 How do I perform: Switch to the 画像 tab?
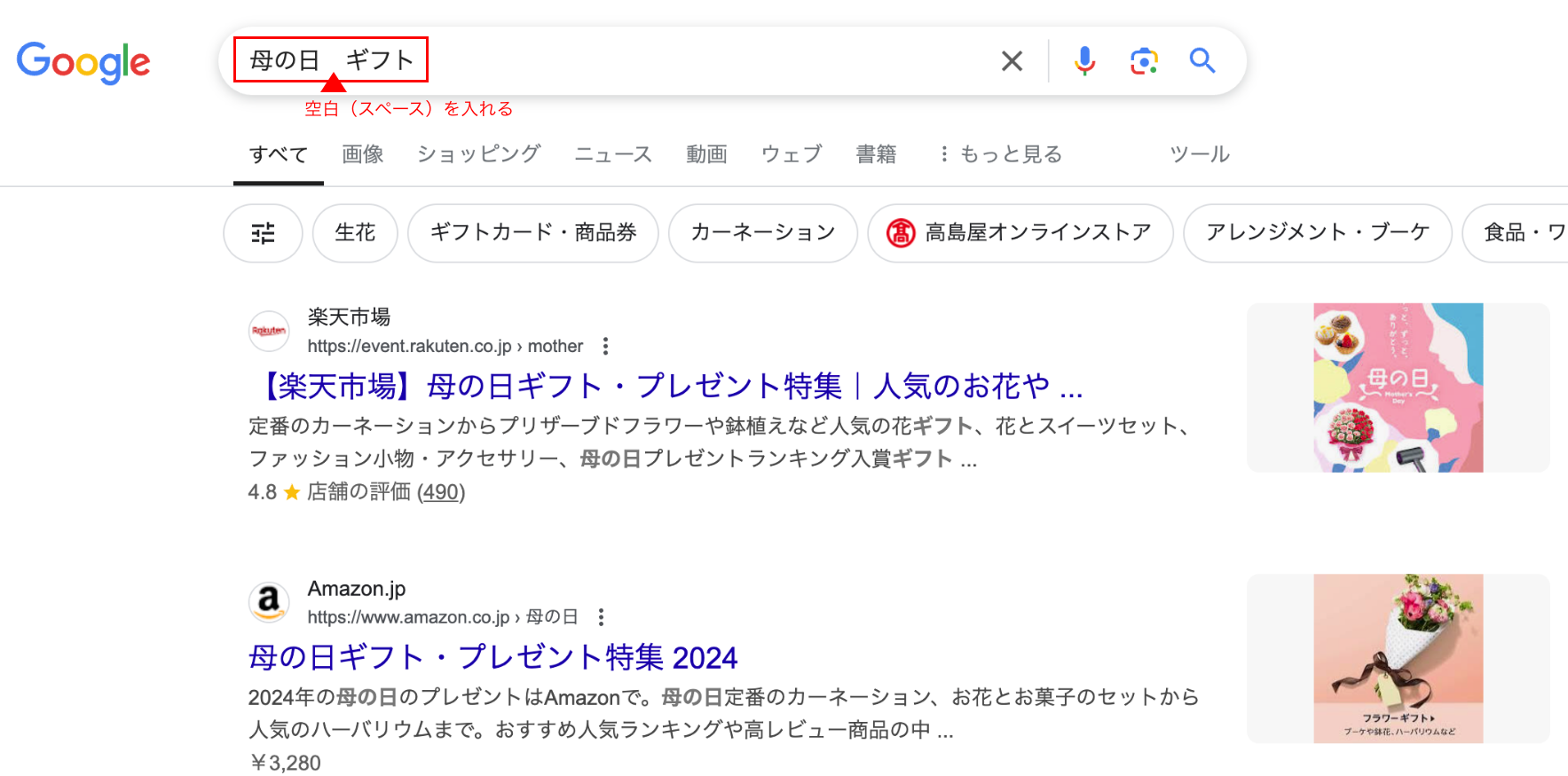(363, 154)
